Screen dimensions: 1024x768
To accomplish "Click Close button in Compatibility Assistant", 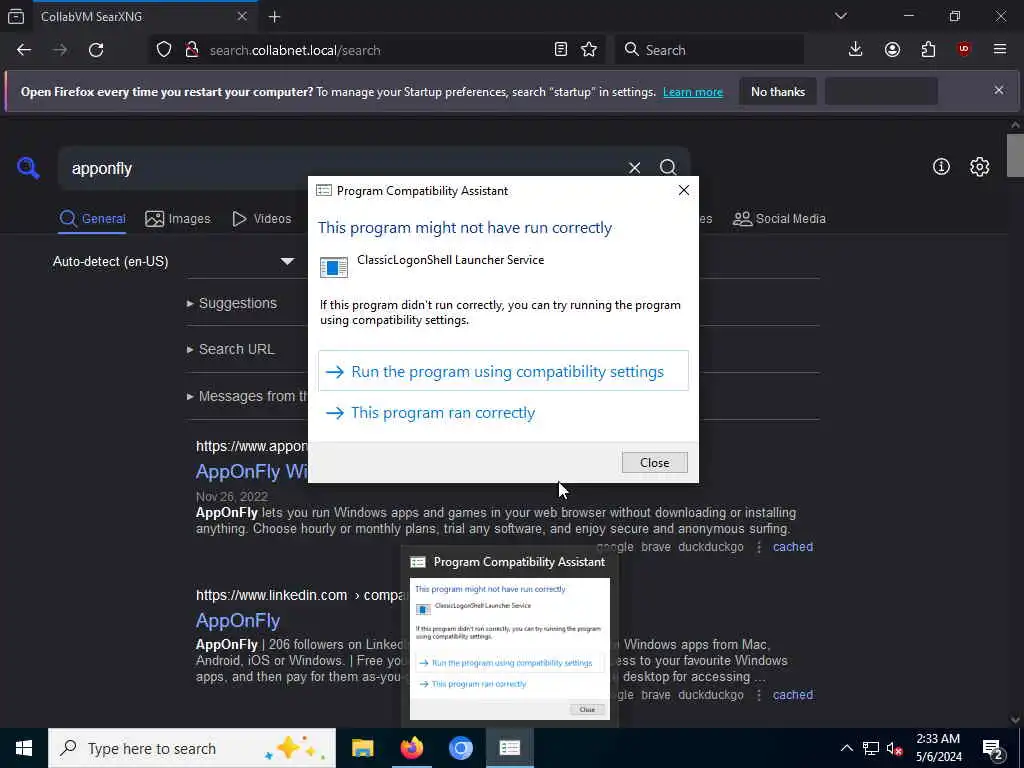I will pyautogui.click(x=654, y=462).
